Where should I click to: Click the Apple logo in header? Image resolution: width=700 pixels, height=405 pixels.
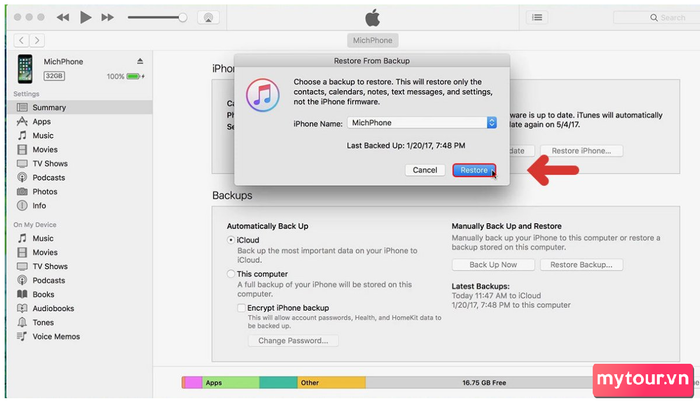coord(373,17)
